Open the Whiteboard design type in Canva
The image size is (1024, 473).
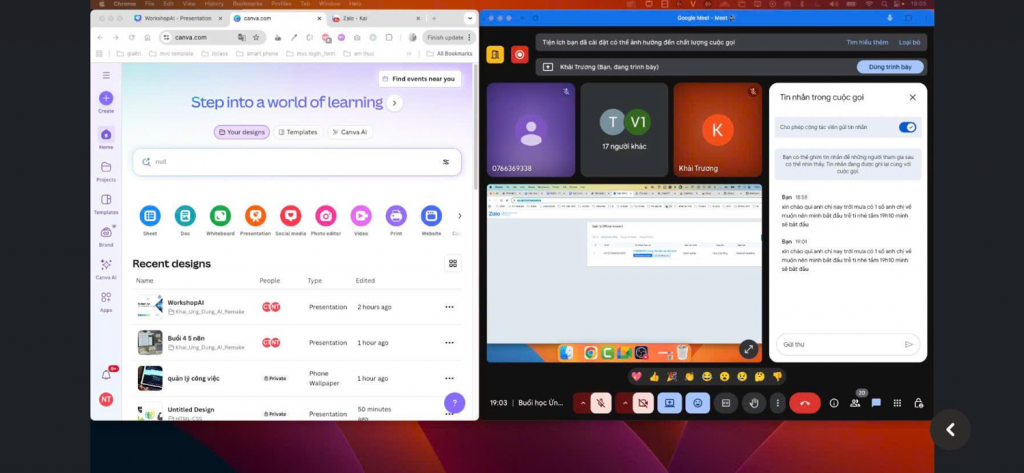(220, 216)
